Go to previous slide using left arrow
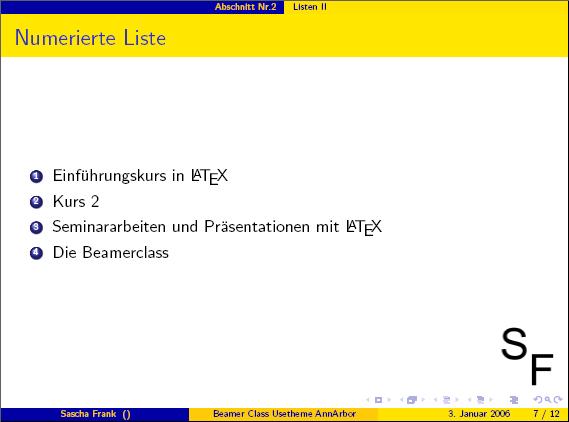The image size is (569, 422). [x=368, y=400]
